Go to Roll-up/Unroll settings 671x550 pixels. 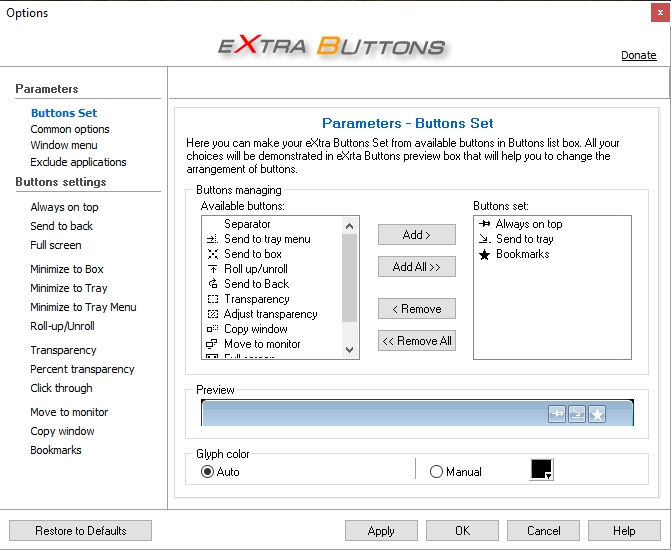[62, 326]
